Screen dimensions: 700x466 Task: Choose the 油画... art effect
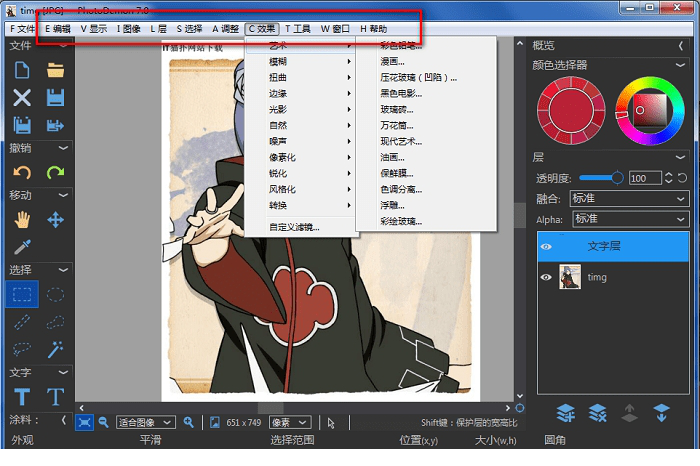click(426, 157)
